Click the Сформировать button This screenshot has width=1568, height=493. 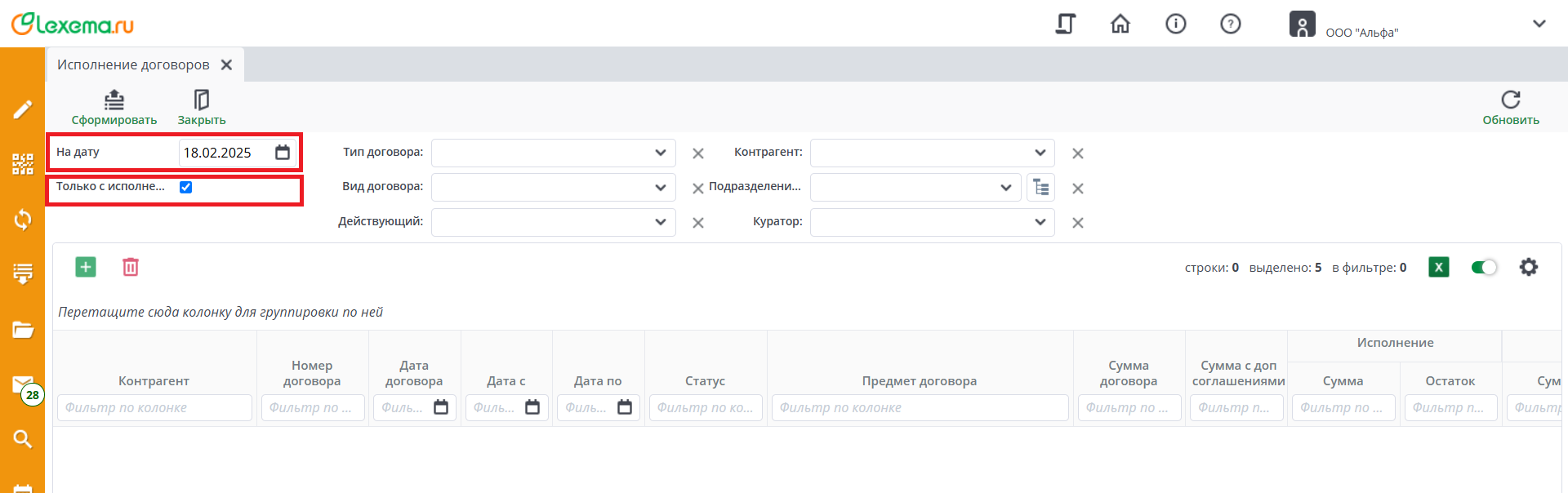point(114,108)
